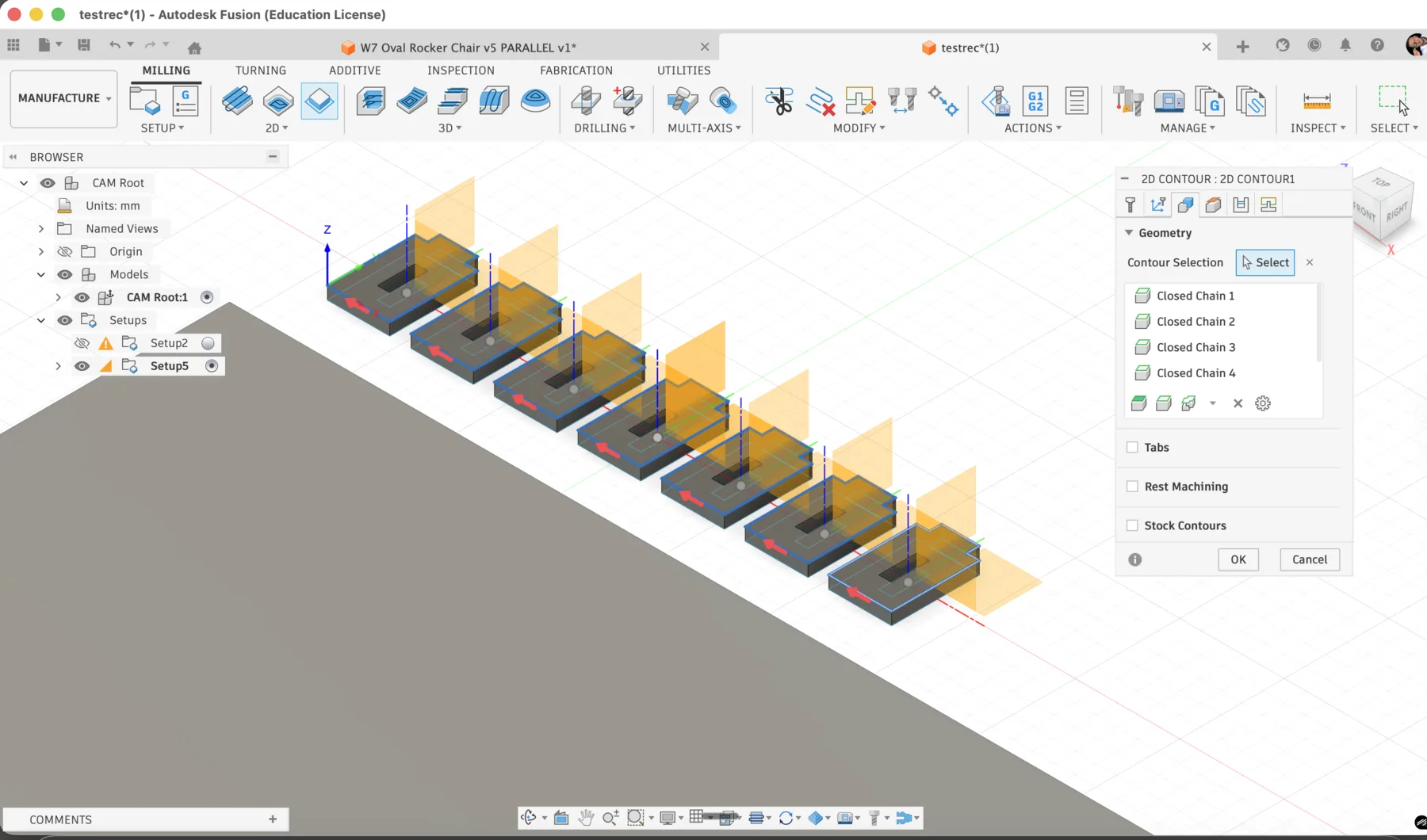
Task: Click the Measure tool under Inspect
Action: point(1317,101)
